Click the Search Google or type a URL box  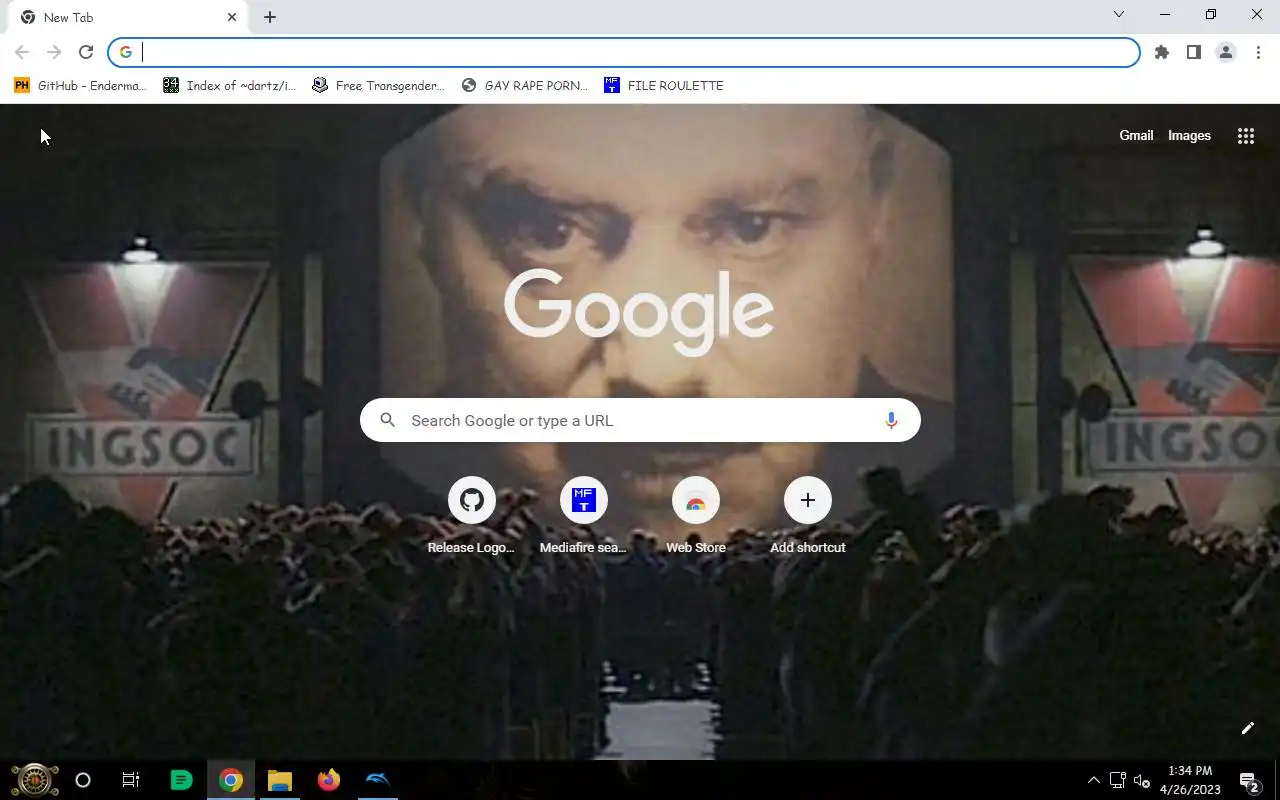point(640,420)
